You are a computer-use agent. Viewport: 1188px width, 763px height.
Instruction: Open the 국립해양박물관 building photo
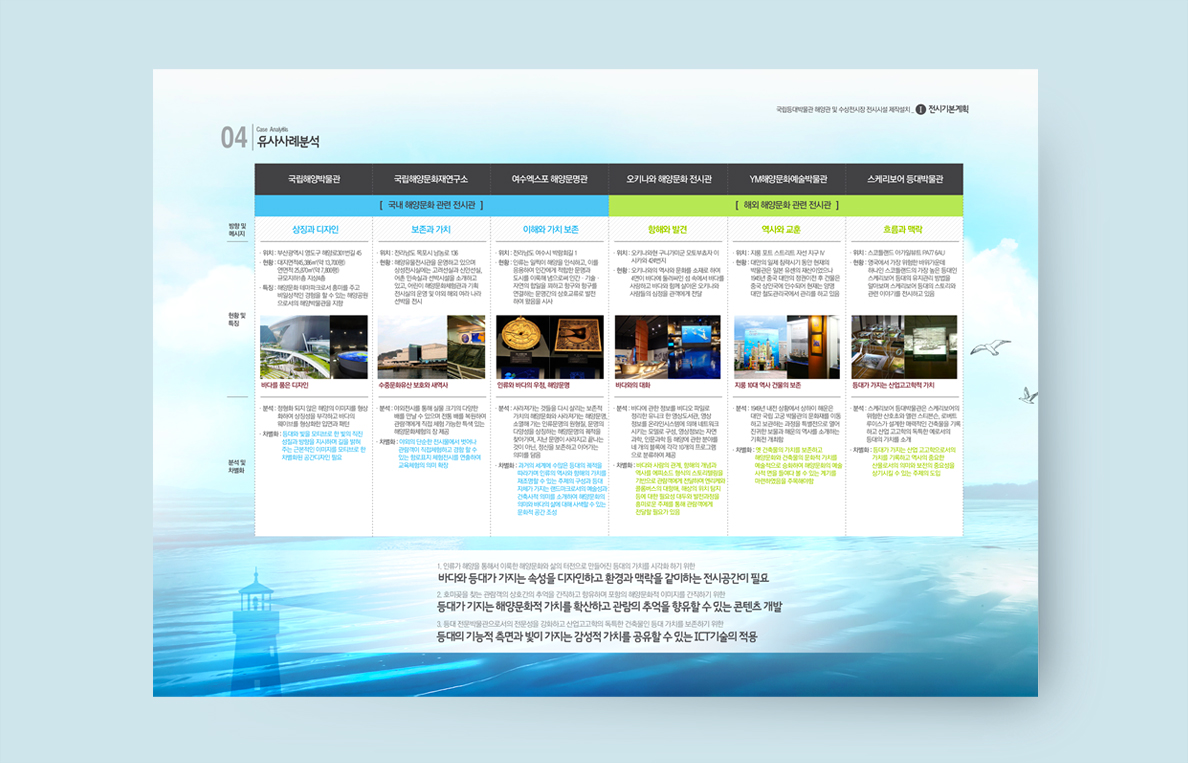(314, 347)
